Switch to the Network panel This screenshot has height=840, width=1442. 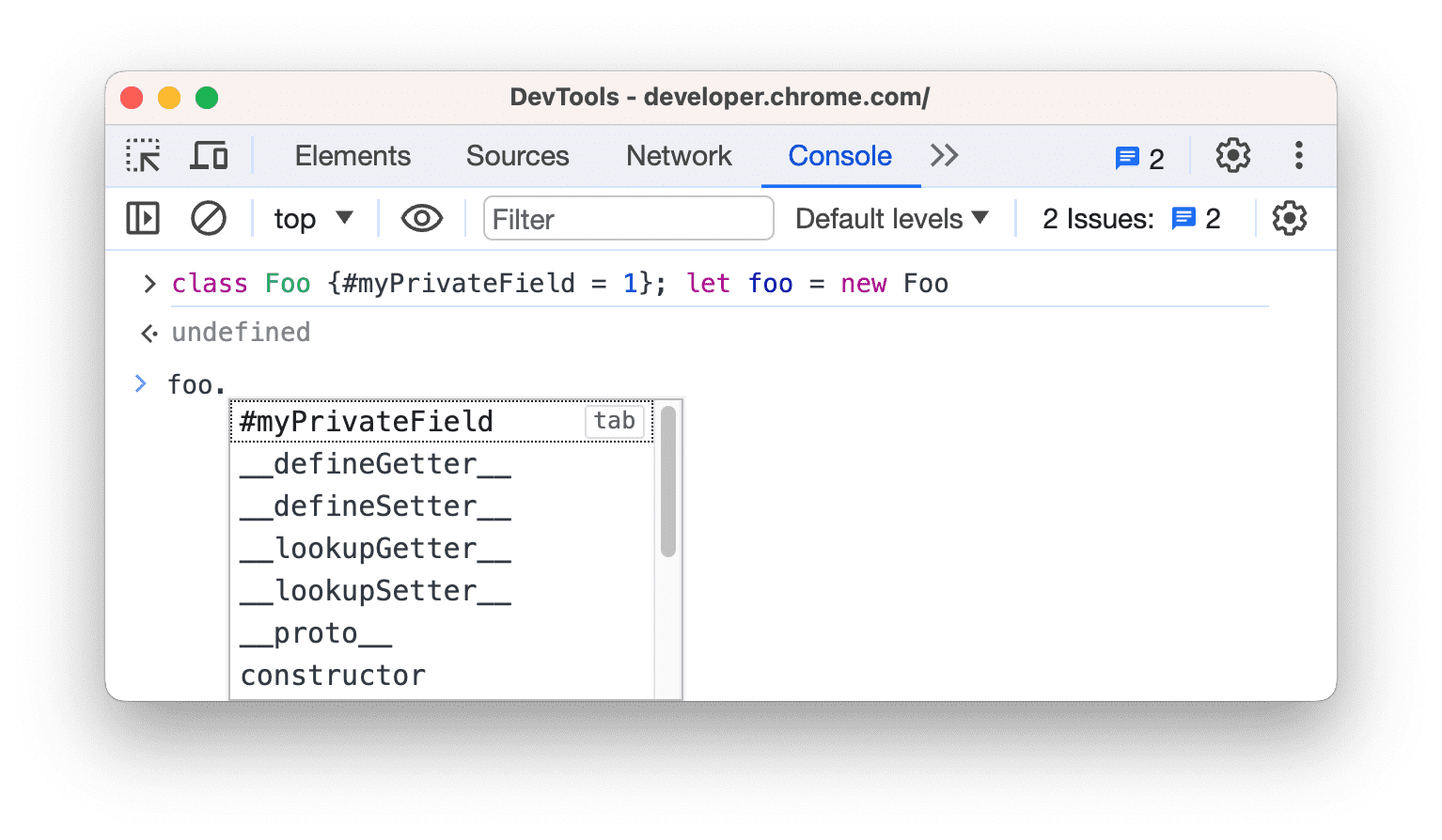click(679, 156)
